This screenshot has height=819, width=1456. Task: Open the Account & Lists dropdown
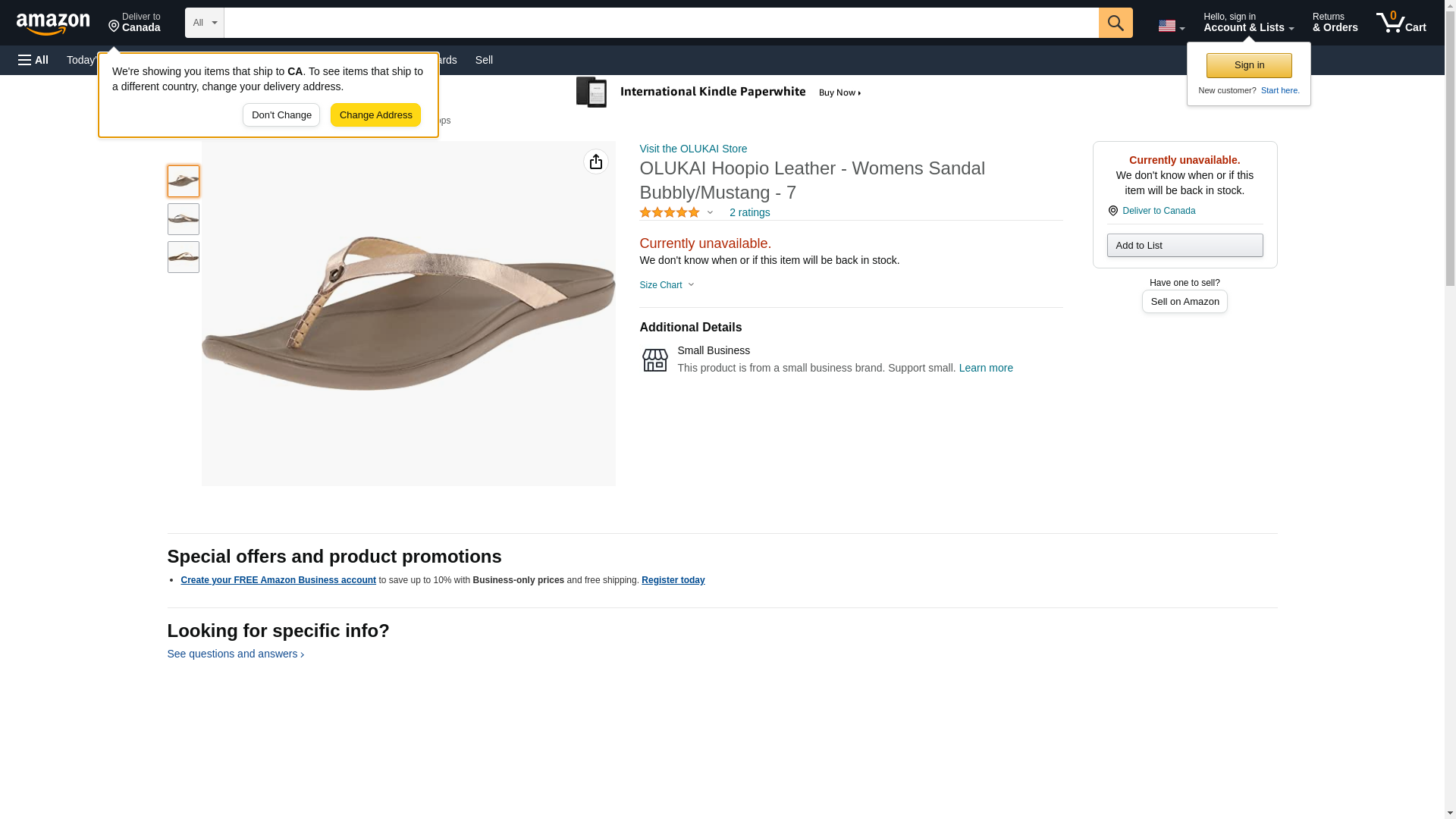(1247, 23)
